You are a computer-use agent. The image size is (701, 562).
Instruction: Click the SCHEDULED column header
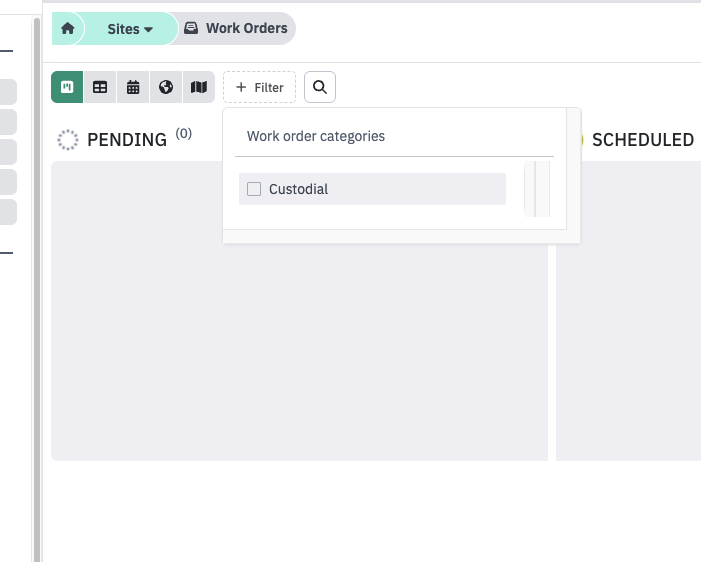(643, 139)
